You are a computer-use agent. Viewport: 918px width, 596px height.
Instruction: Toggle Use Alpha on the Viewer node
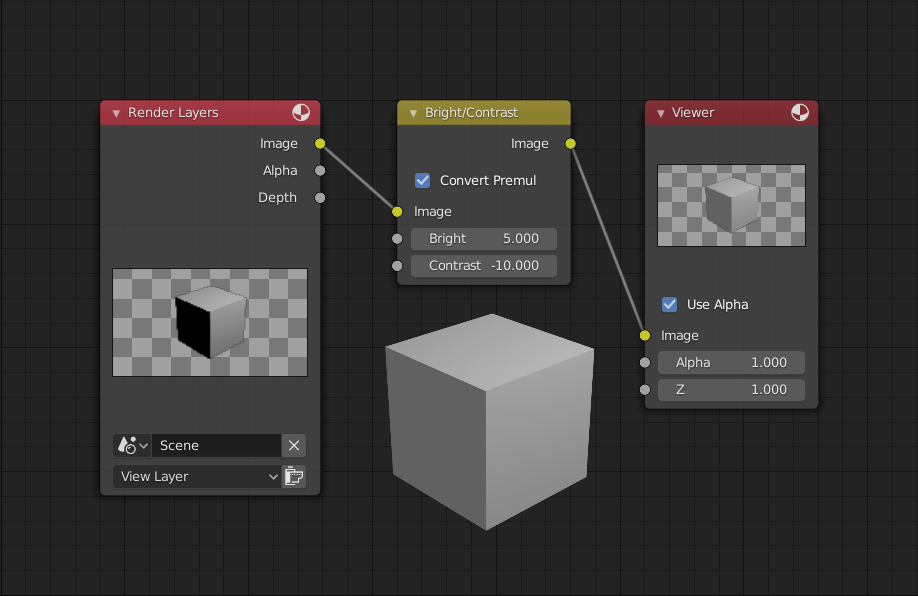670,304
